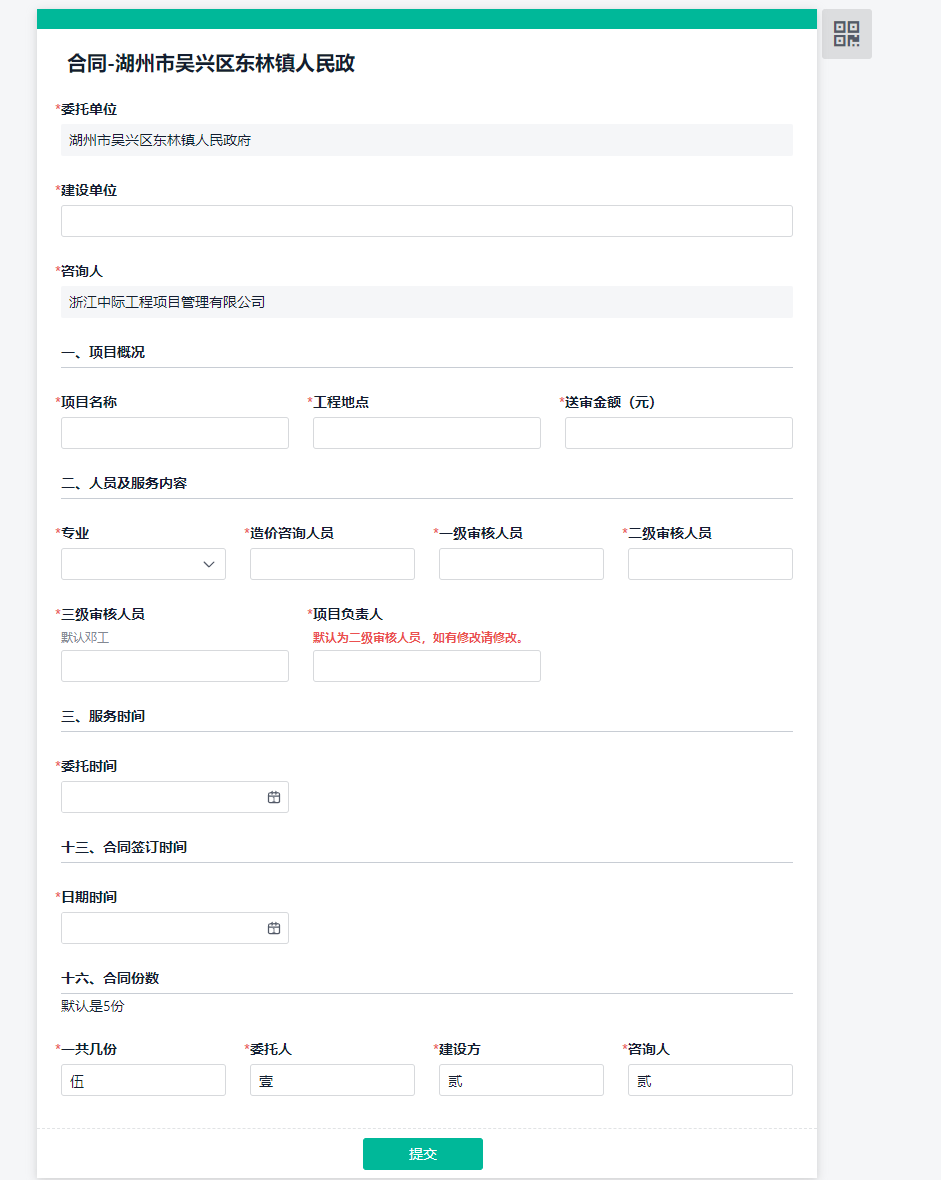Click calendar icon in 日期时间 field
Image resolution: width=941 pixels, height=1180 pixels.
pyautogui.click(x=274, y=928)
